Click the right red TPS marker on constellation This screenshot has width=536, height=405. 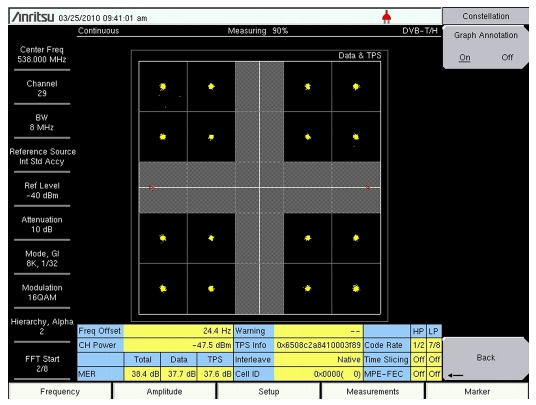pyautogui.click(x=368, y=187)
